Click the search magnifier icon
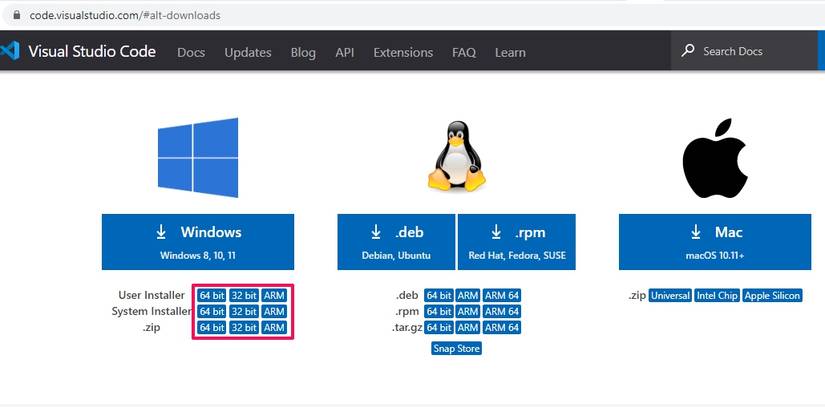 click(688, 51)
